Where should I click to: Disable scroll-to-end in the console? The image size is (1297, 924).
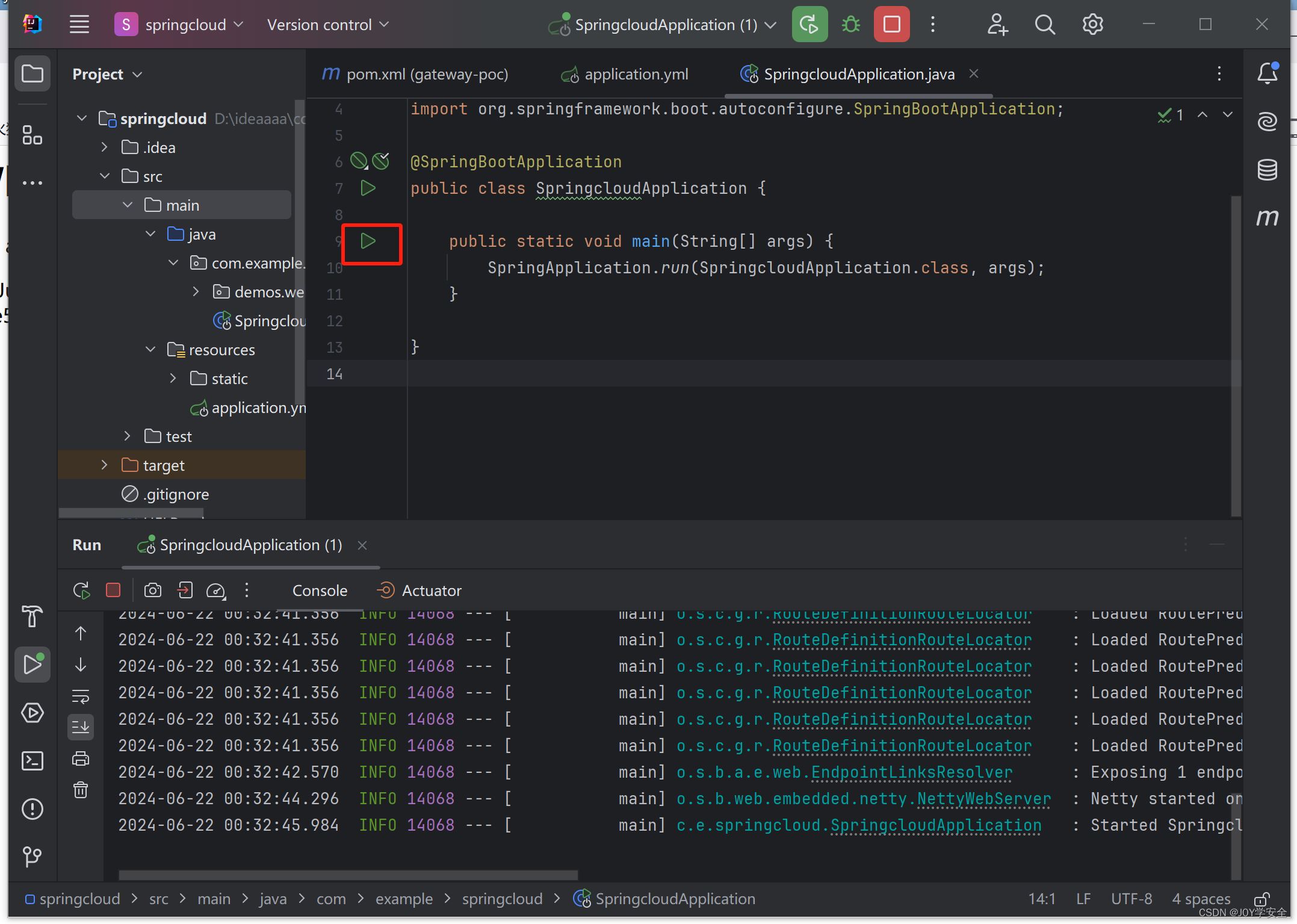click(x=81, y=727)
